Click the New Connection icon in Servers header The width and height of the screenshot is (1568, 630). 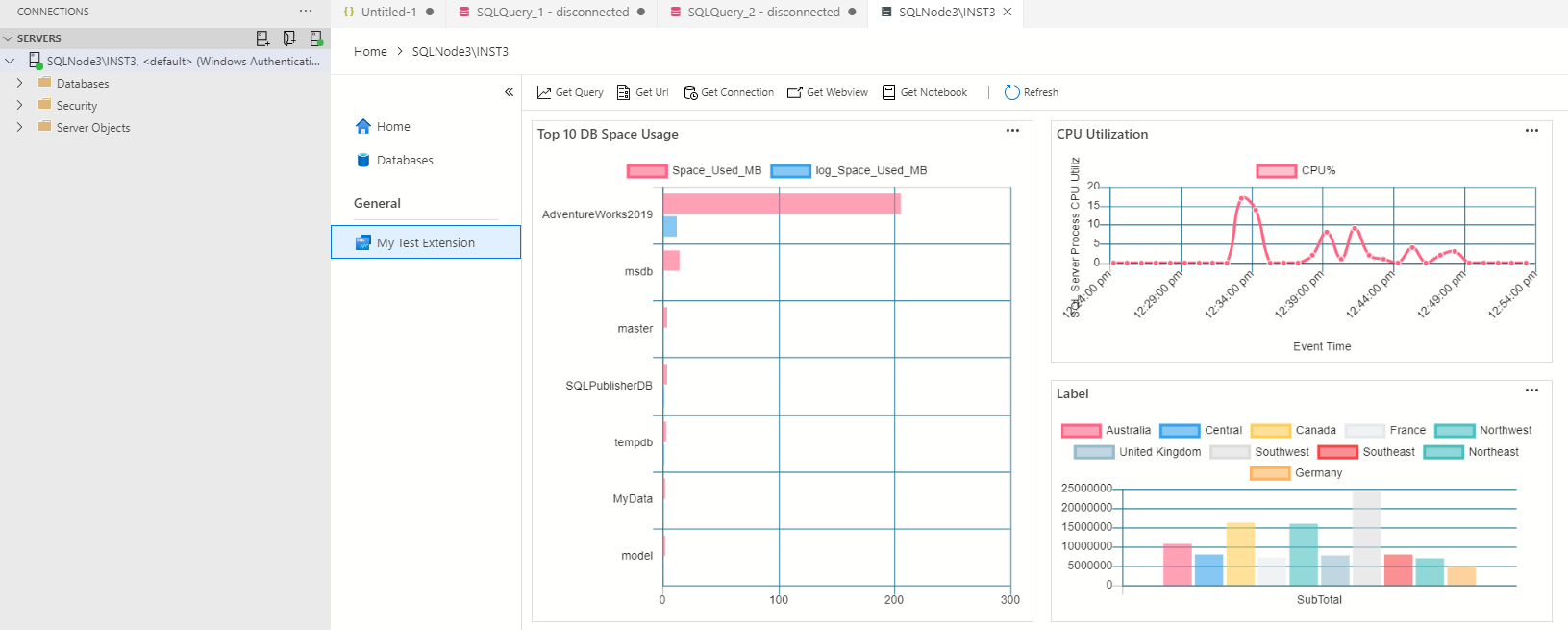pos(262,38)
